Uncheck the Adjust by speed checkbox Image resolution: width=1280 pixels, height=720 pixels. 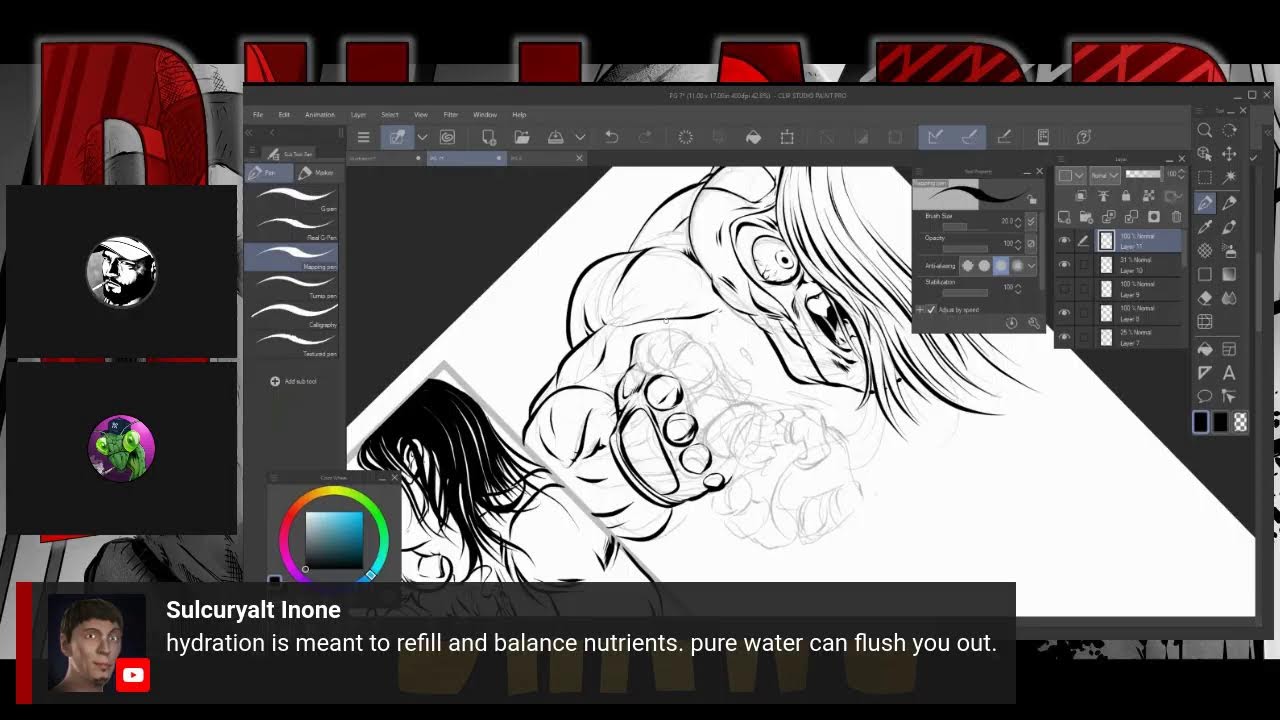tap(932, 310)
